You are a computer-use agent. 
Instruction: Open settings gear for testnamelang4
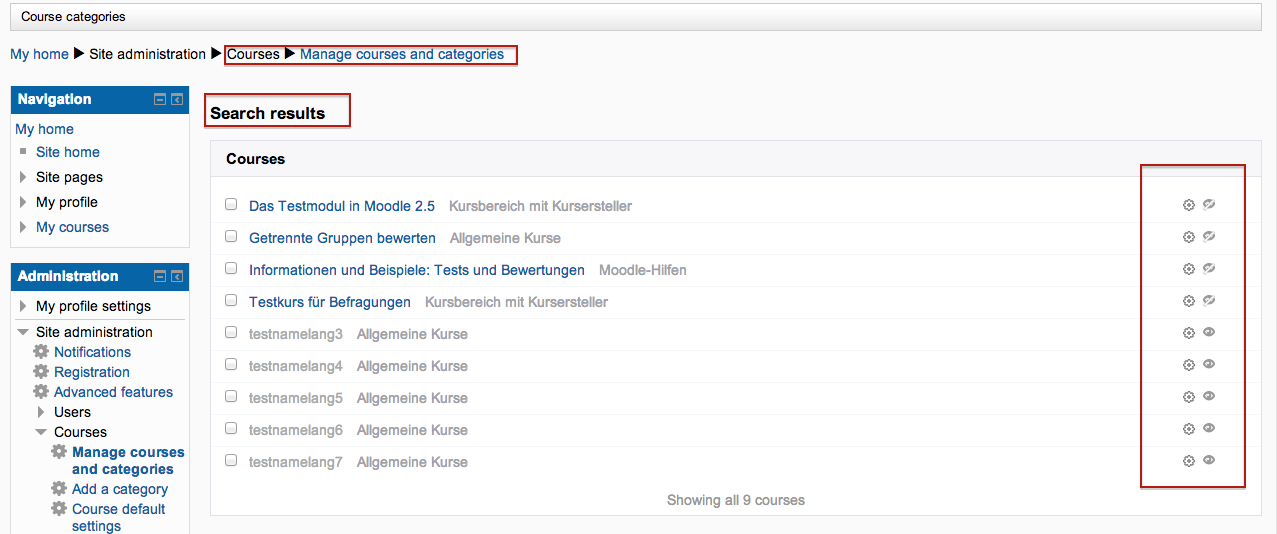[x=1189, y=365]
